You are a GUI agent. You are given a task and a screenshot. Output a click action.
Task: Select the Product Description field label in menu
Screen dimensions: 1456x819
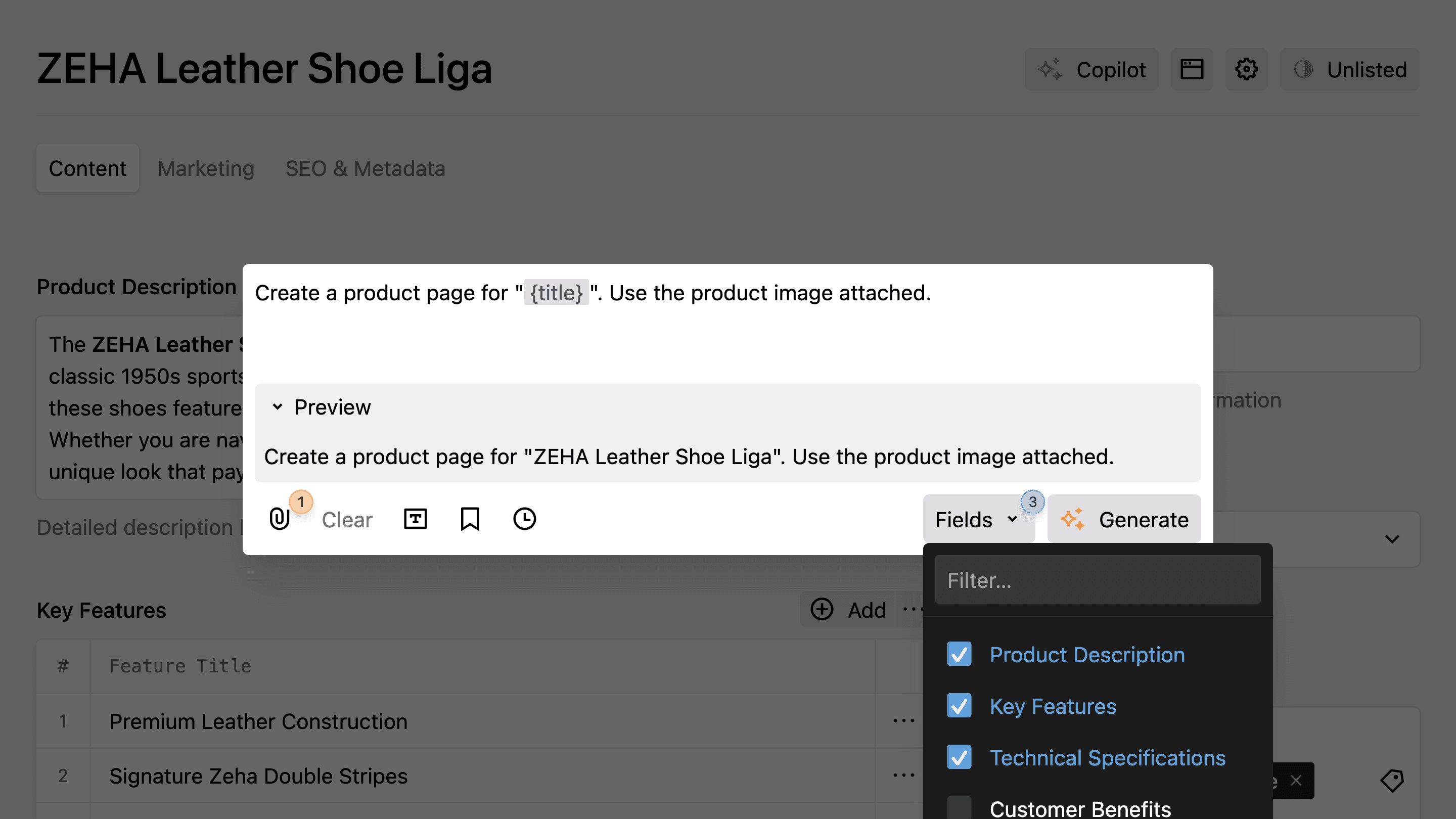pos(1087,655)
